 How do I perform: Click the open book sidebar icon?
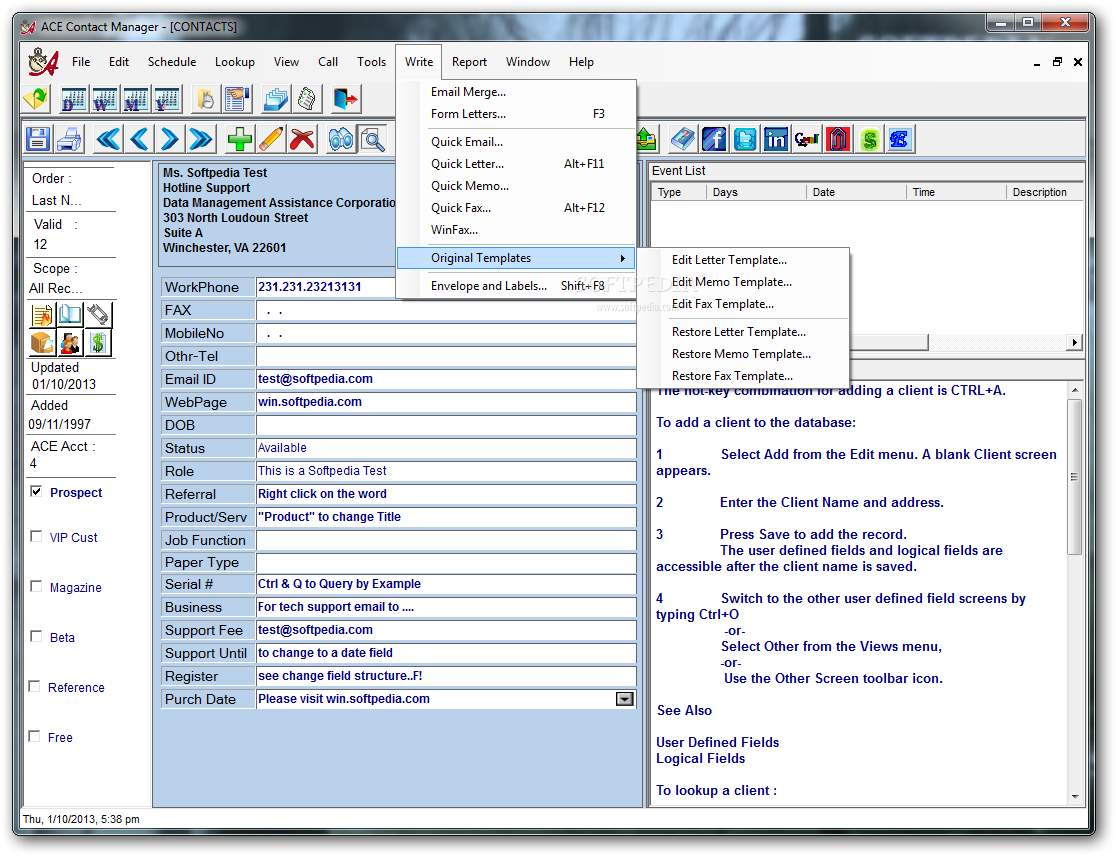coord(70,315)
